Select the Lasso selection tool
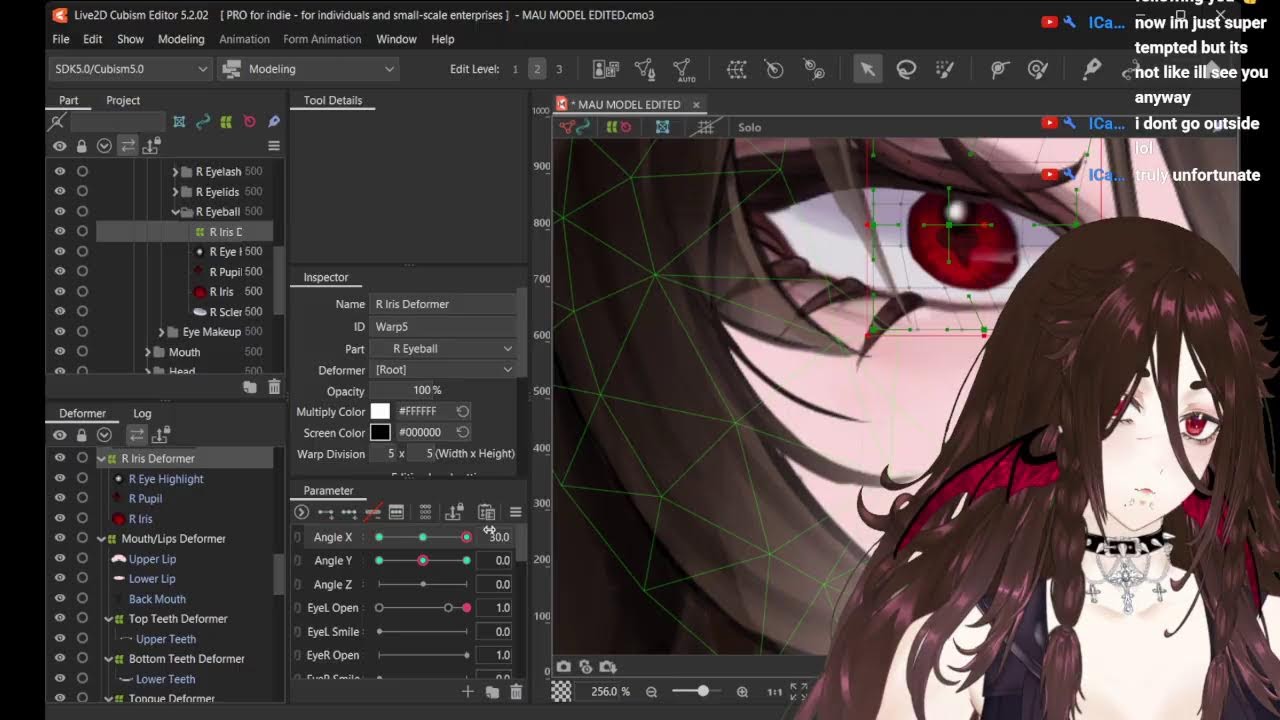1280x720 pixels. click(x=906, y=69)
